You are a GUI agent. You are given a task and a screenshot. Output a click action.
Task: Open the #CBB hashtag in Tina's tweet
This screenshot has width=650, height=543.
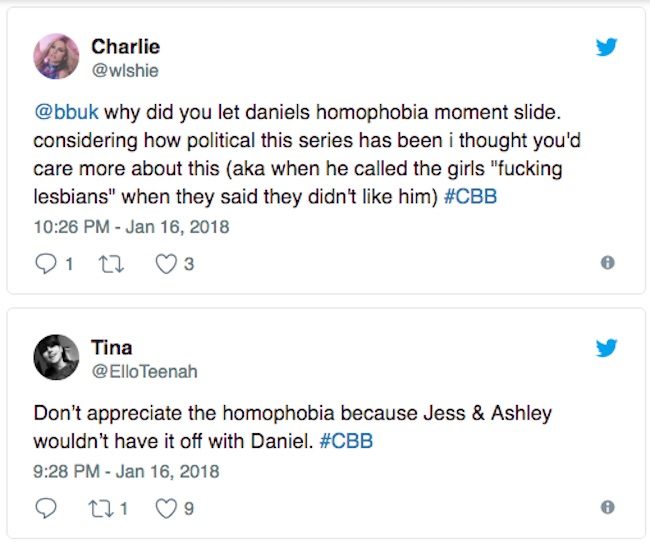coord(347,441)
